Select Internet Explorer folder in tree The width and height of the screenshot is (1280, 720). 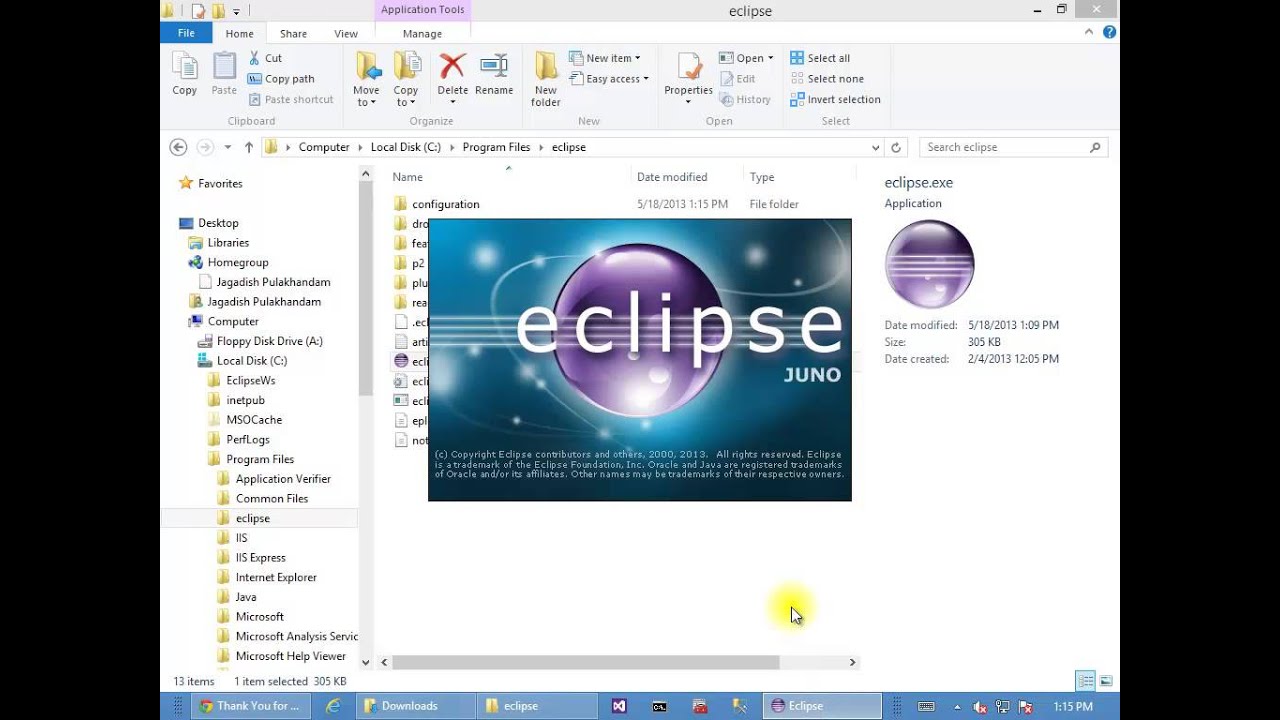point(276,578)
